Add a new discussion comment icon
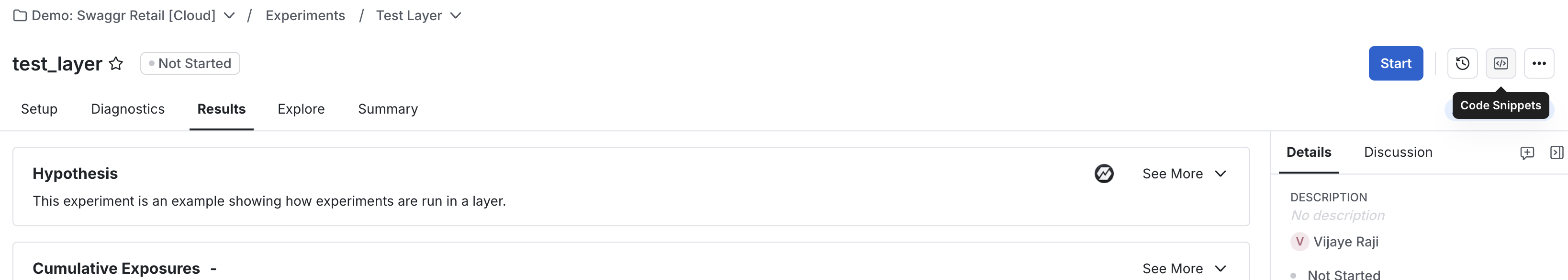1568x280 pixels. coord(1527,152)
